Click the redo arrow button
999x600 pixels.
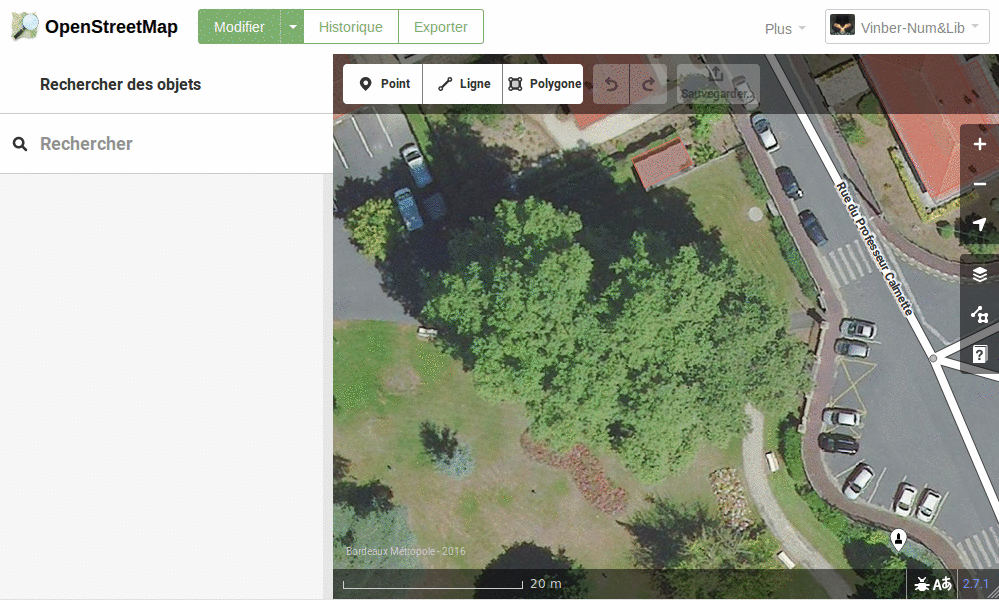(649, 84)
